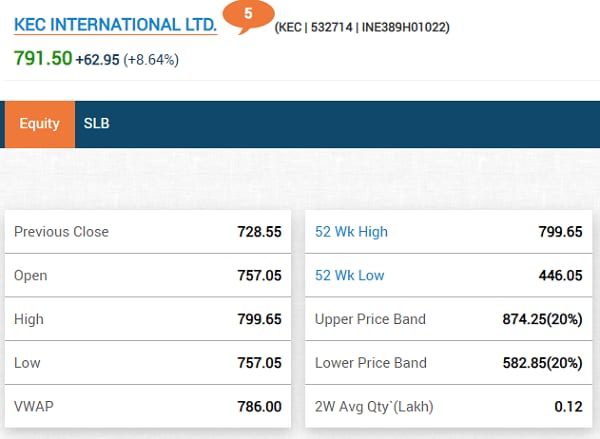Viewport: 600px width, 439px height.
Task: Select the Open price row label
Action: click(31, 276)
